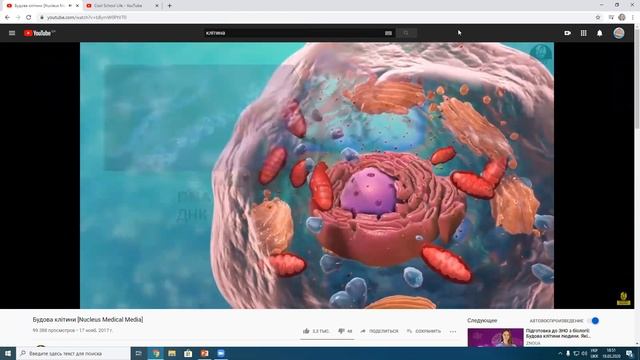Open Zoom from the taskbar
Screen dimensions: 640x360
click(221, 353)
